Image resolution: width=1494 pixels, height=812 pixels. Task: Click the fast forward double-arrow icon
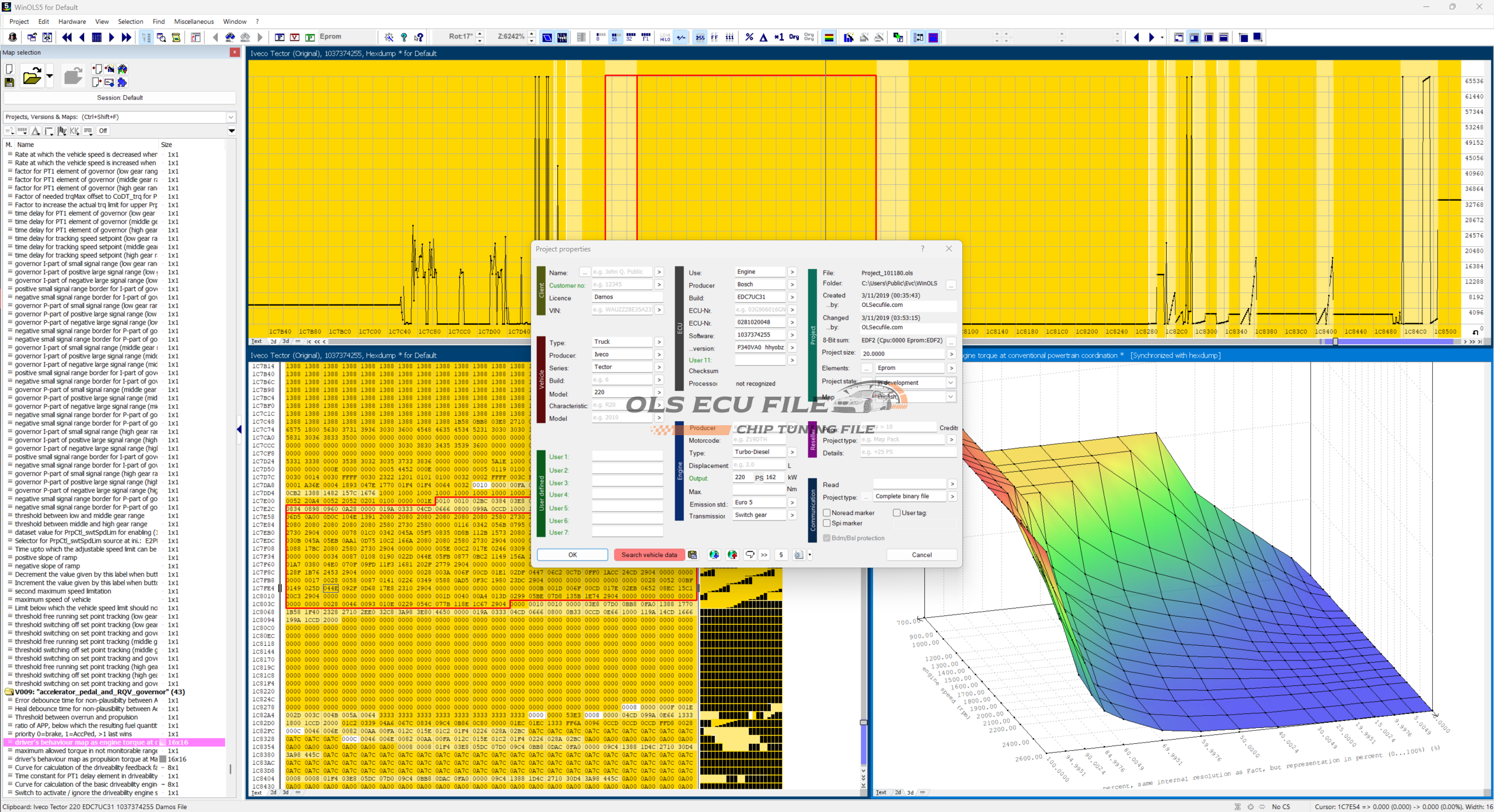tap(126, 37)
